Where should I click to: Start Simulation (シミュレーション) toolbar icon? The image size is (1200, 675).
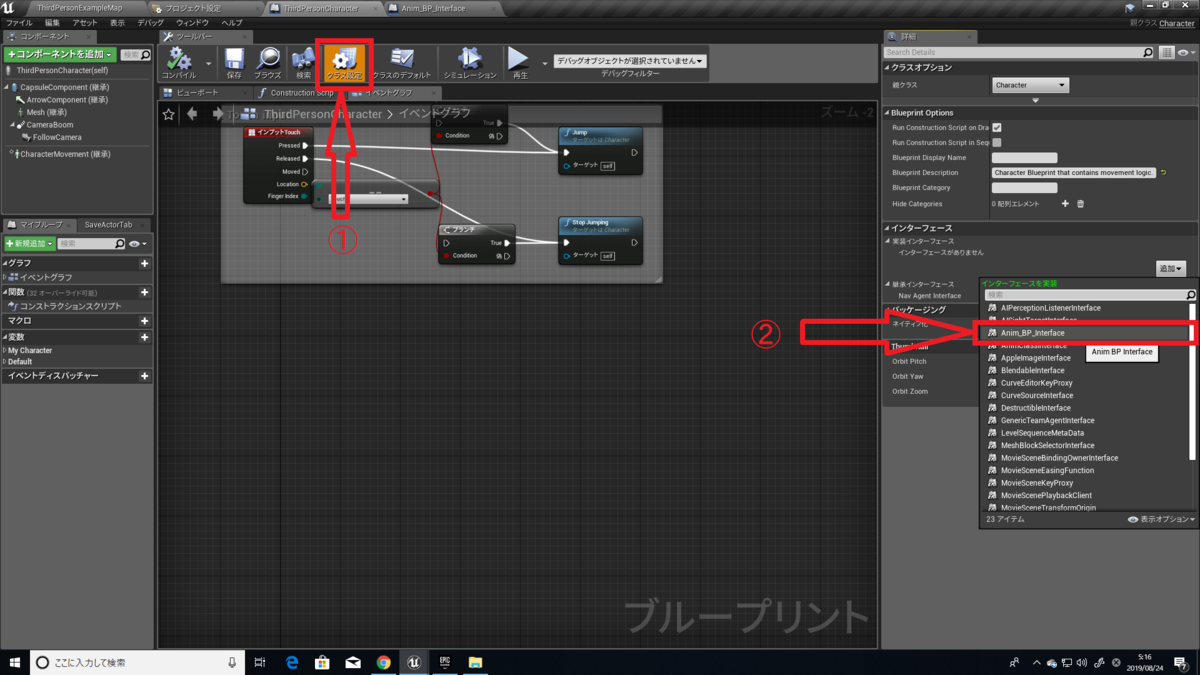click(470, 62)
